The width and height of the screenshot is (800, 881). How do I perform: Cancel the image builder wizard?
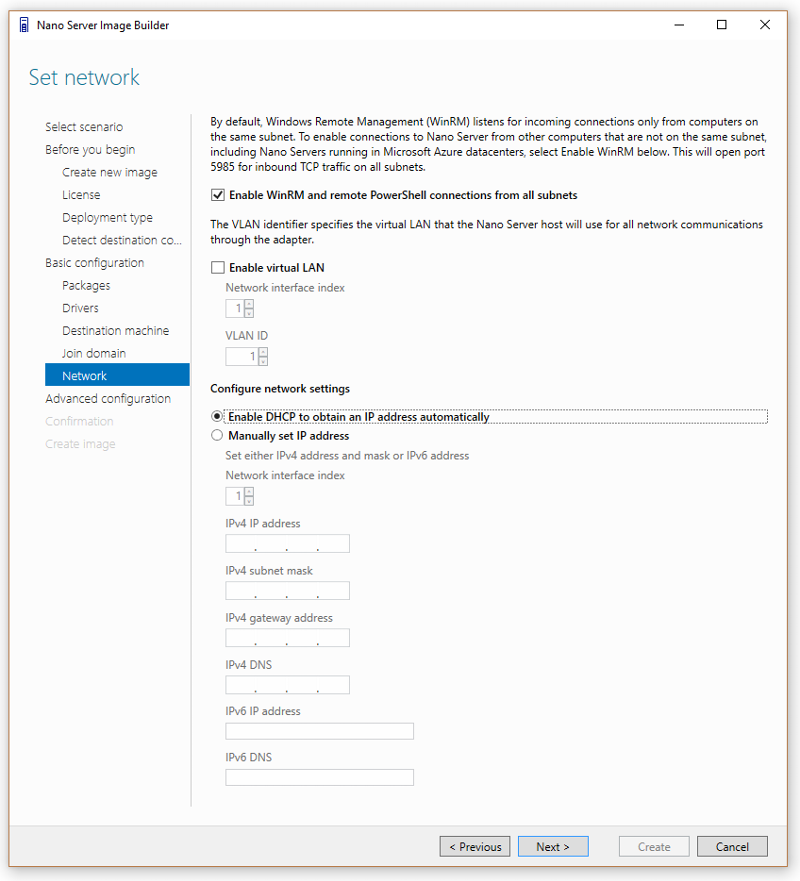pyautogui.click(x=732, y=846)
